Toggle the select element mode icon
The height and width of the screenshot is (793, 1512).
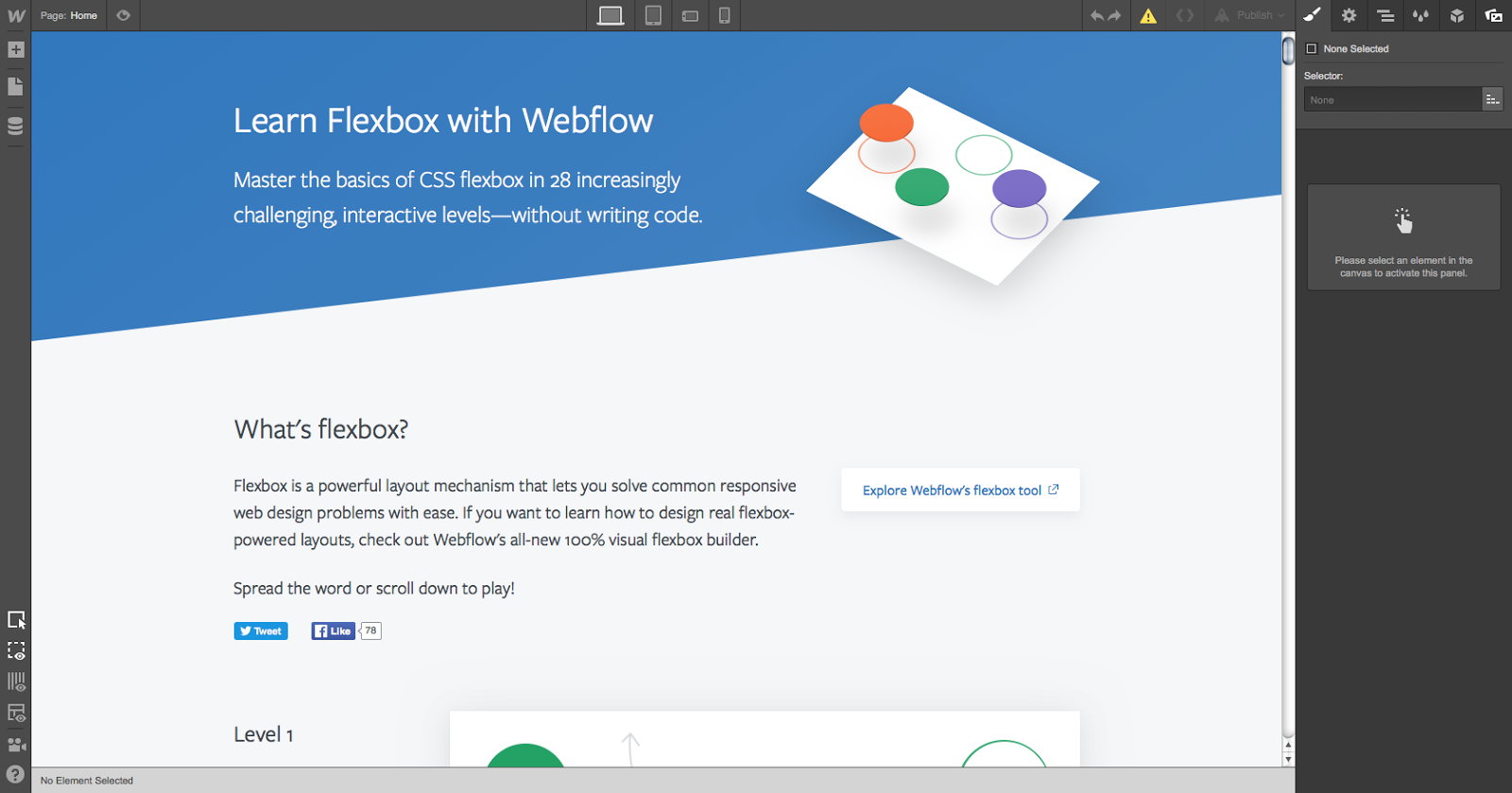click(16, 620)
